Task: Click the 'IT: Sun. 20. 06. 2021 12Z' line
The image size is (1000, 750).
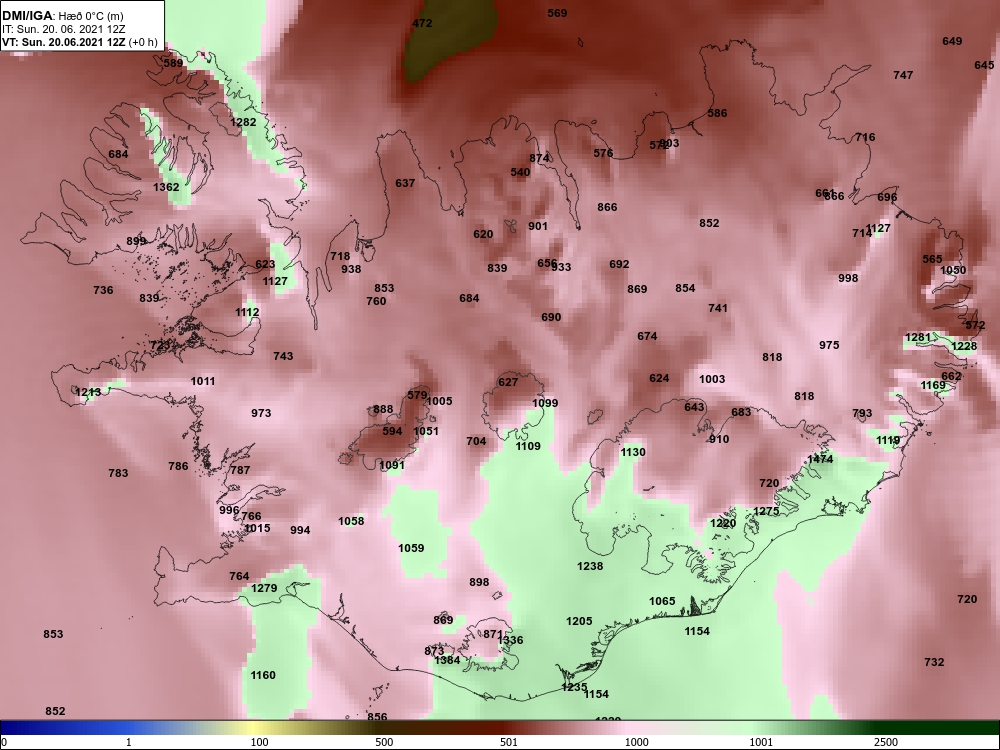Action: [63, 29]
